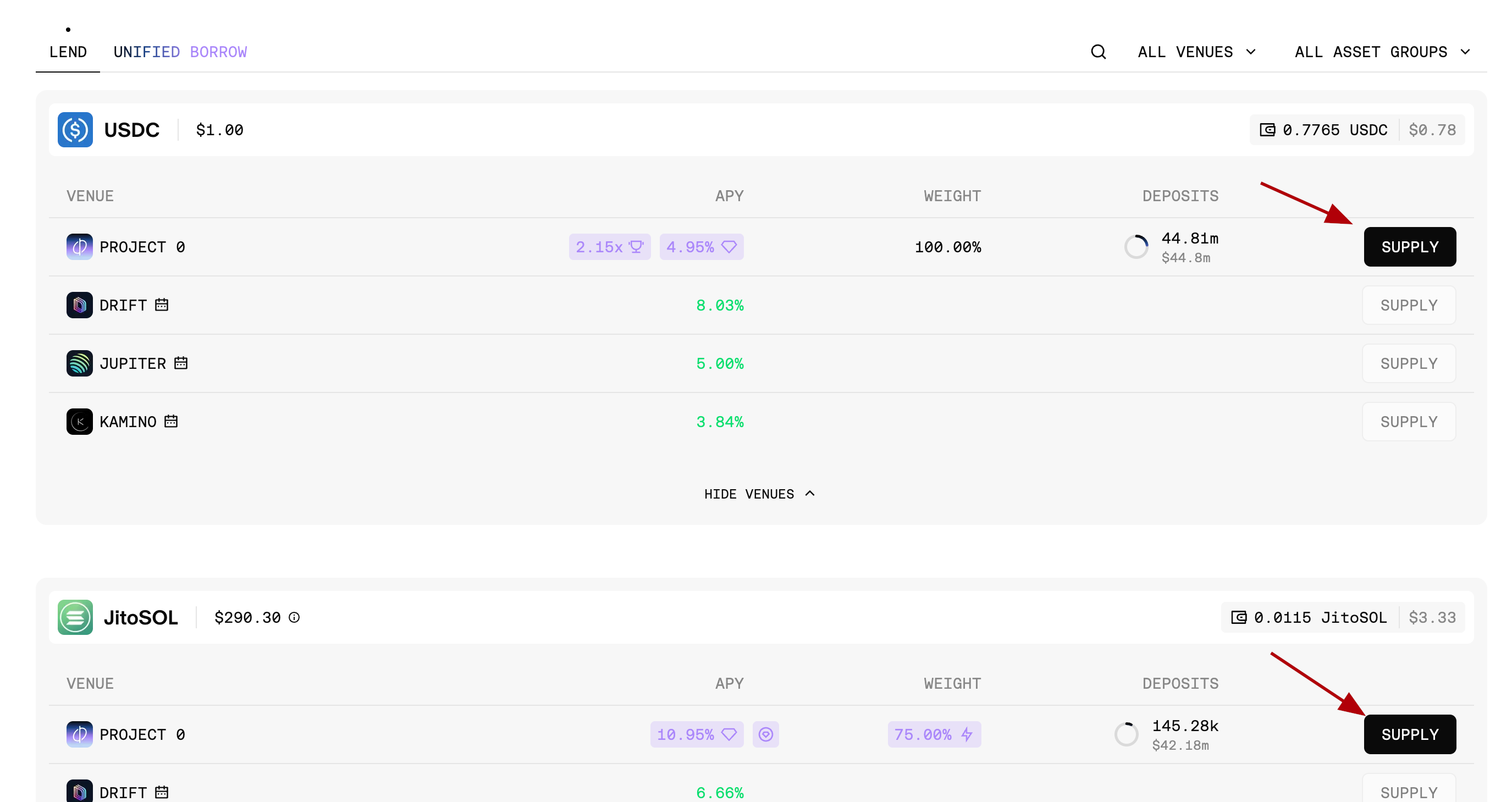Supply USDC to Project 0
1512x802 pixels.
click(x=1409, y=247)
